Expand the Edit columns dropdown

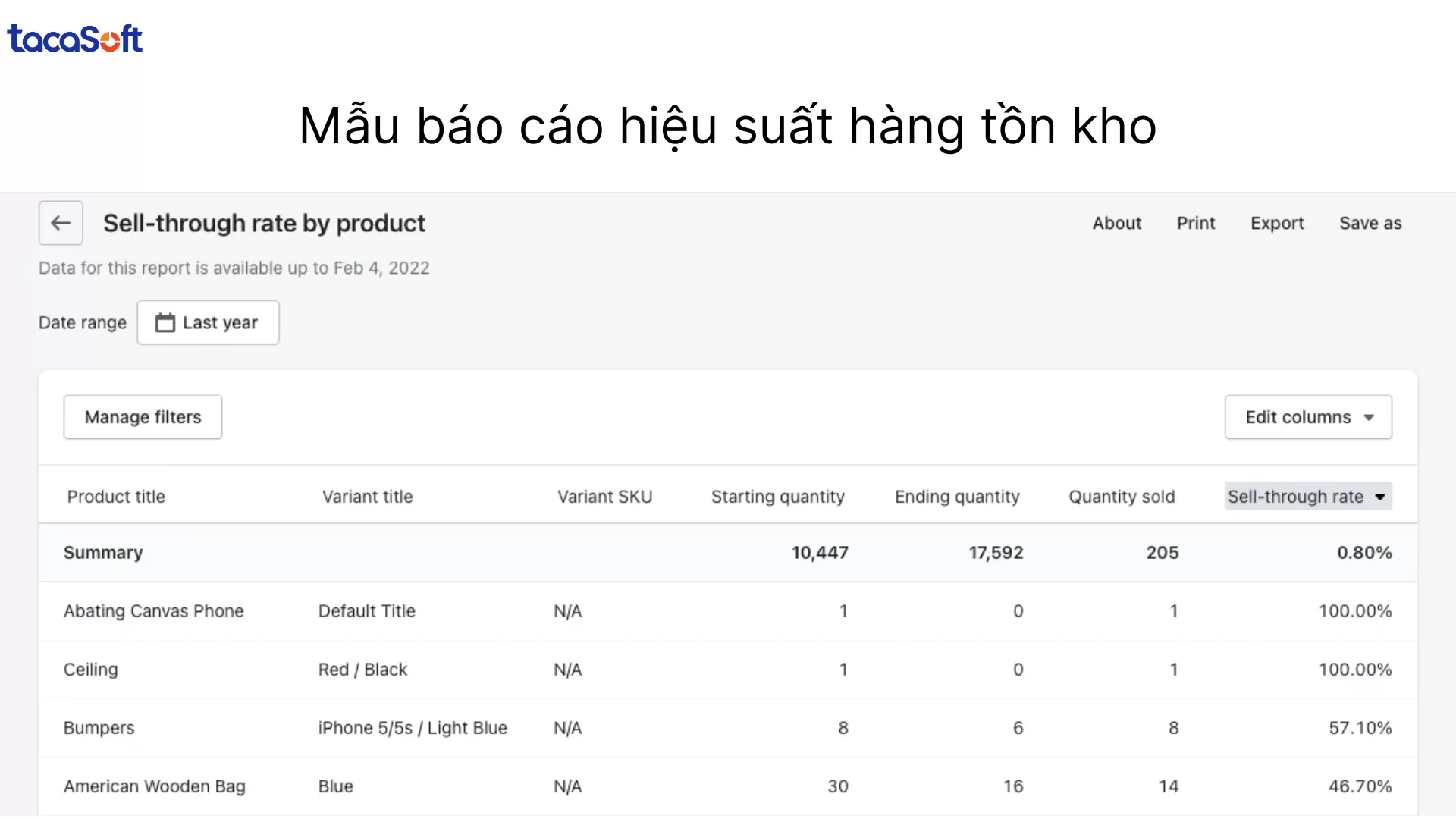point(1307,417)
